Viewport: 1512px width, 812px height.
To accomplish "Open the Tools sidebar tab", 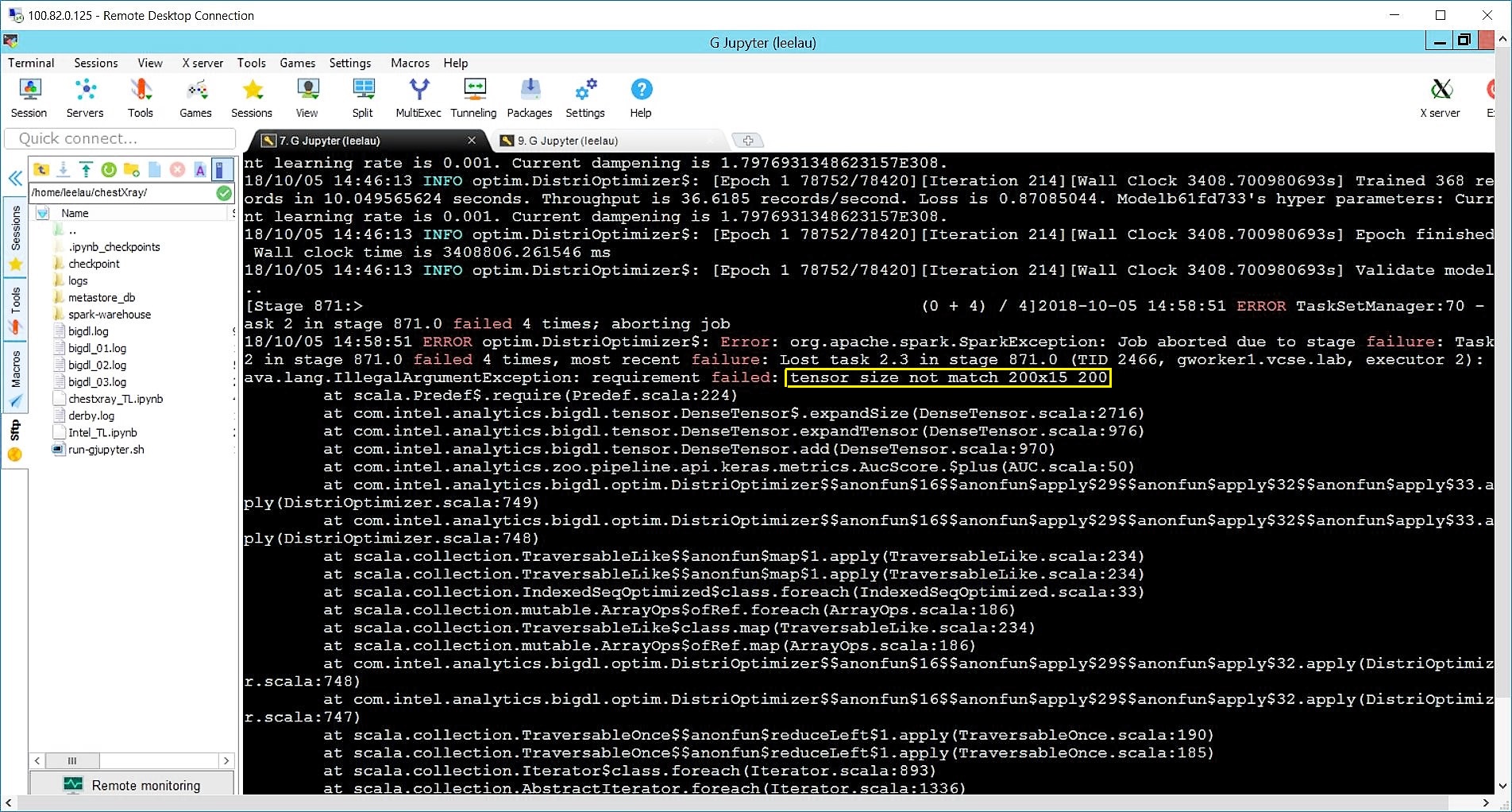I will 15,310.
